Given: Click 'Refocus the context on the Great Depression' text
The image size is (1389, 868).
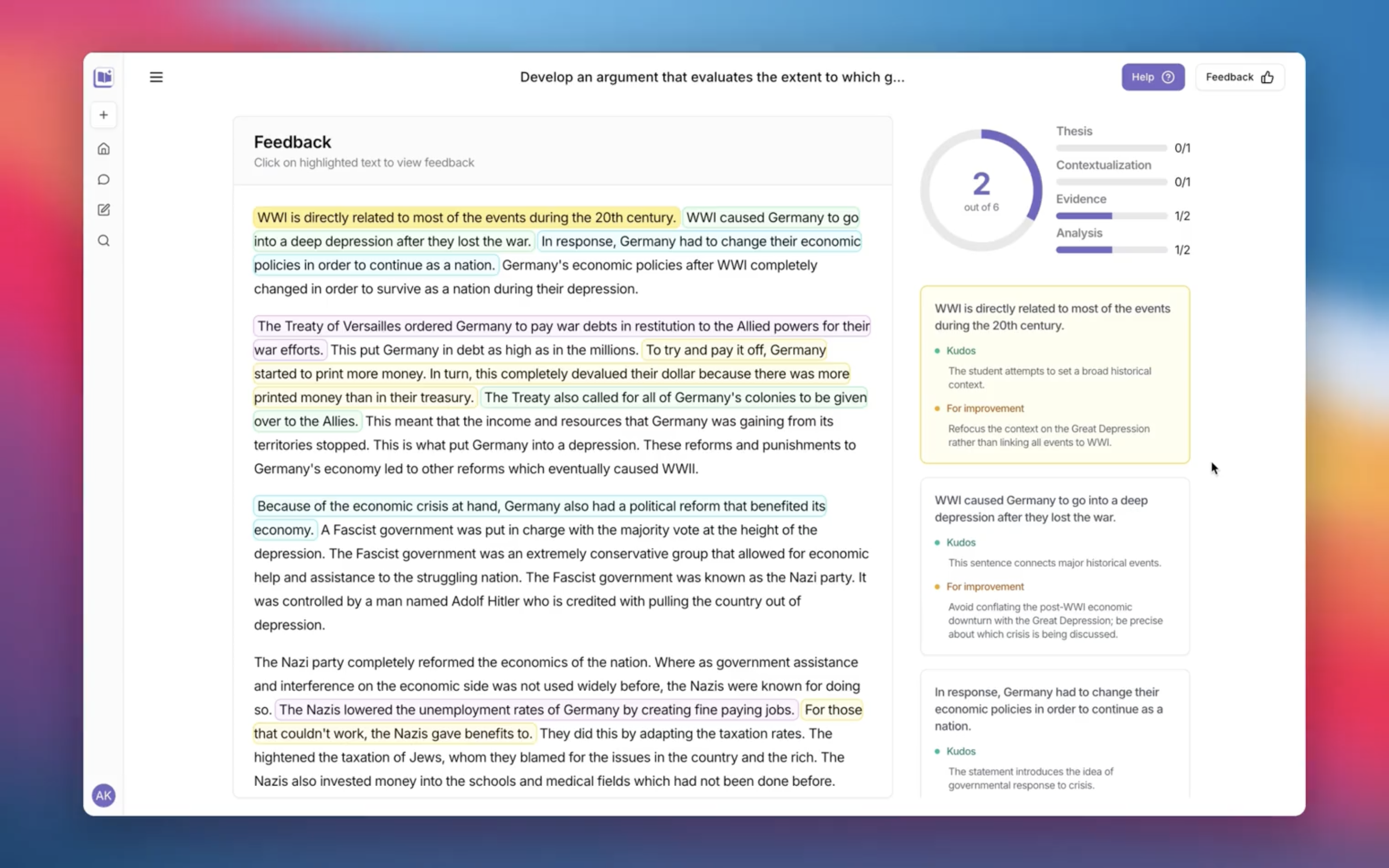Looking at the screenshot, I should click(1049, 435).
